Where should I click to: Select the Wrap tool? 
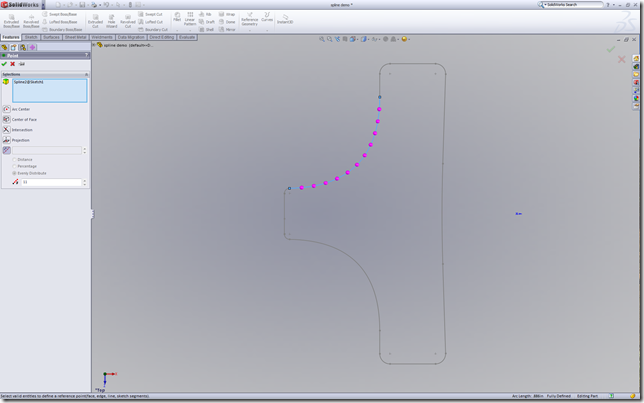tap(227, 14)
